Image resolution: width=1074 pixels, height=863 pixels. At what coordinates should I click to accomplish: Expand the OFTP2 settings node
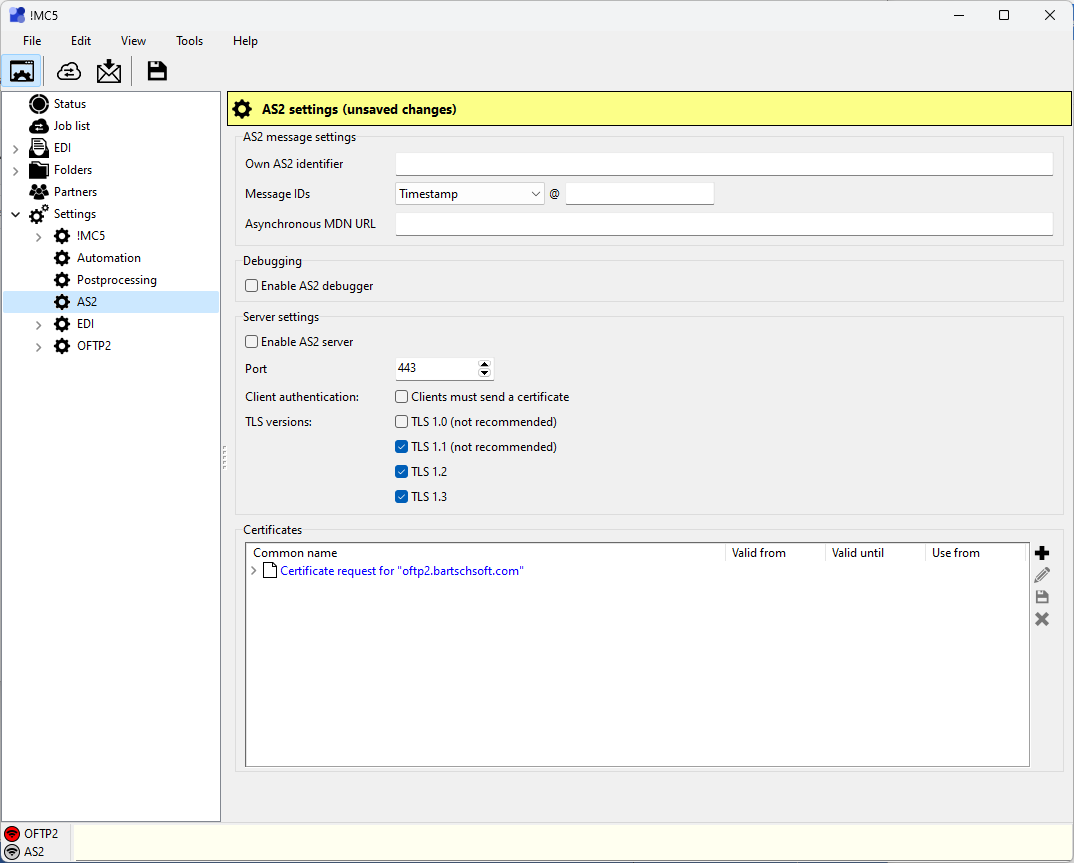coord(38,347)
